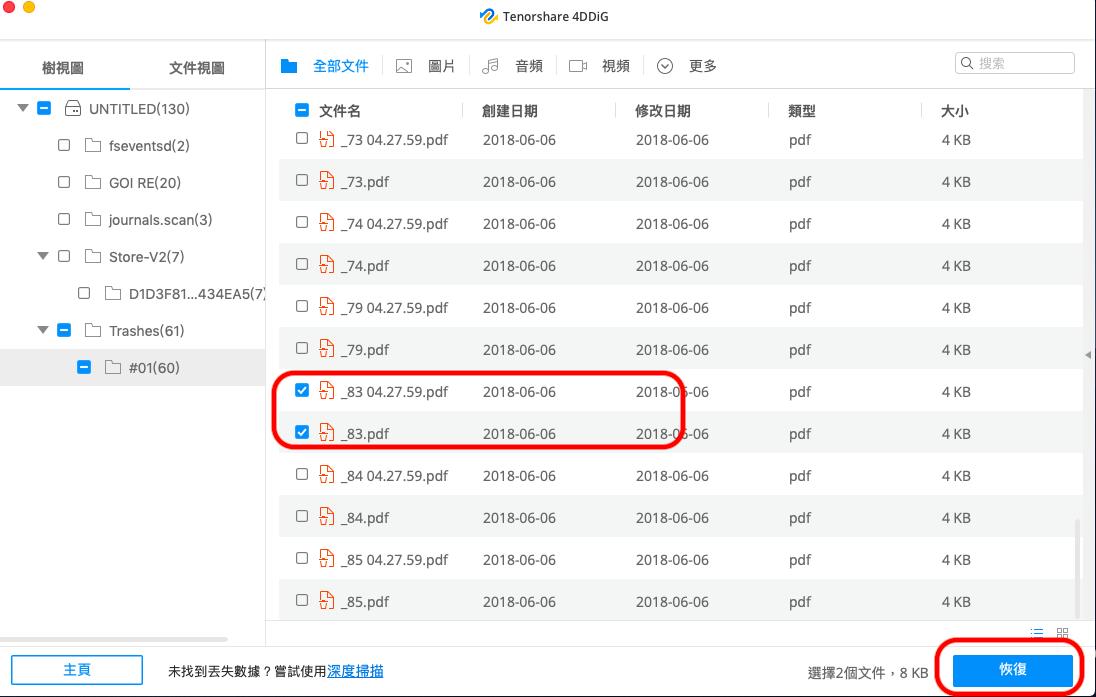Viewport: 1096px width, 697px height.
Task: Open the More circled chevron icon
Action: (665, 66)
